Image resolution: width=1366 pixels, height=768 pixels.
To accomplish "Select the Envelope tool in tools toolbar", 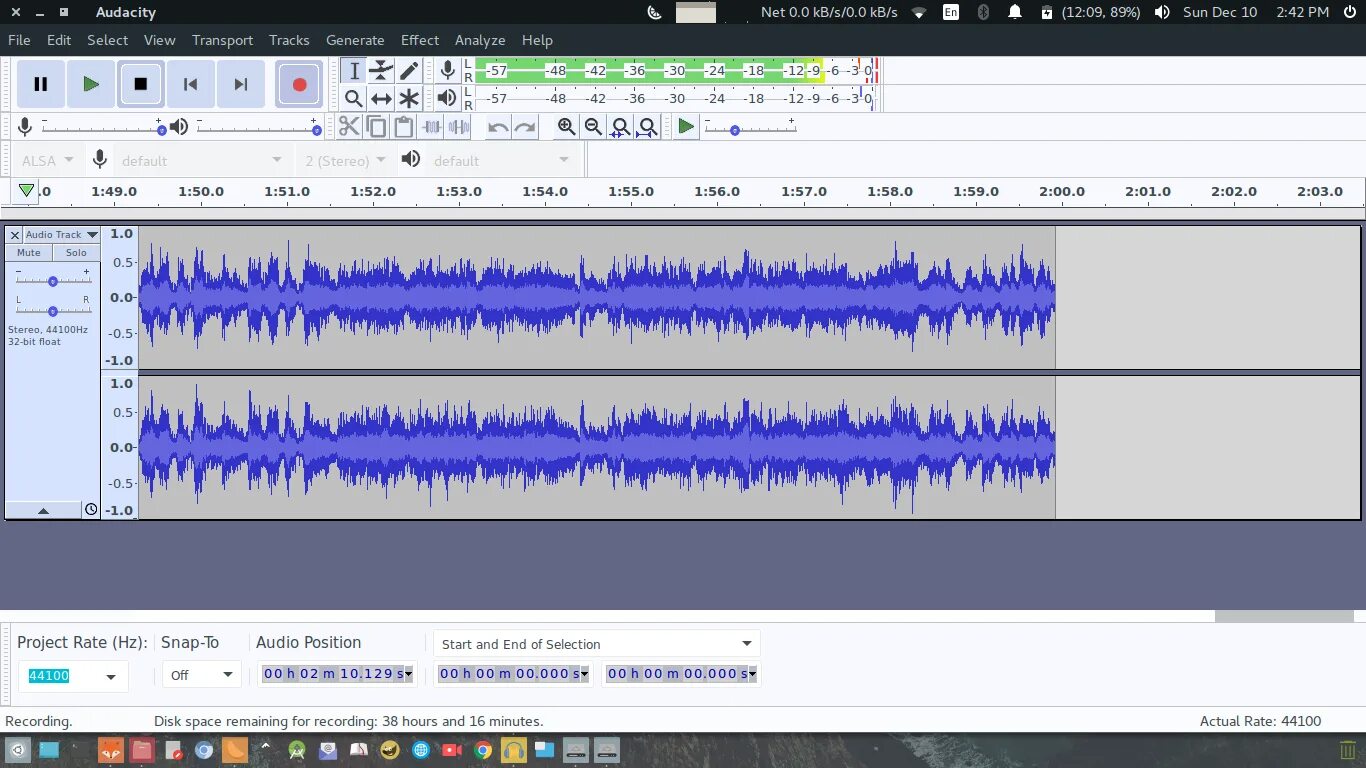I will pos(381,70).
